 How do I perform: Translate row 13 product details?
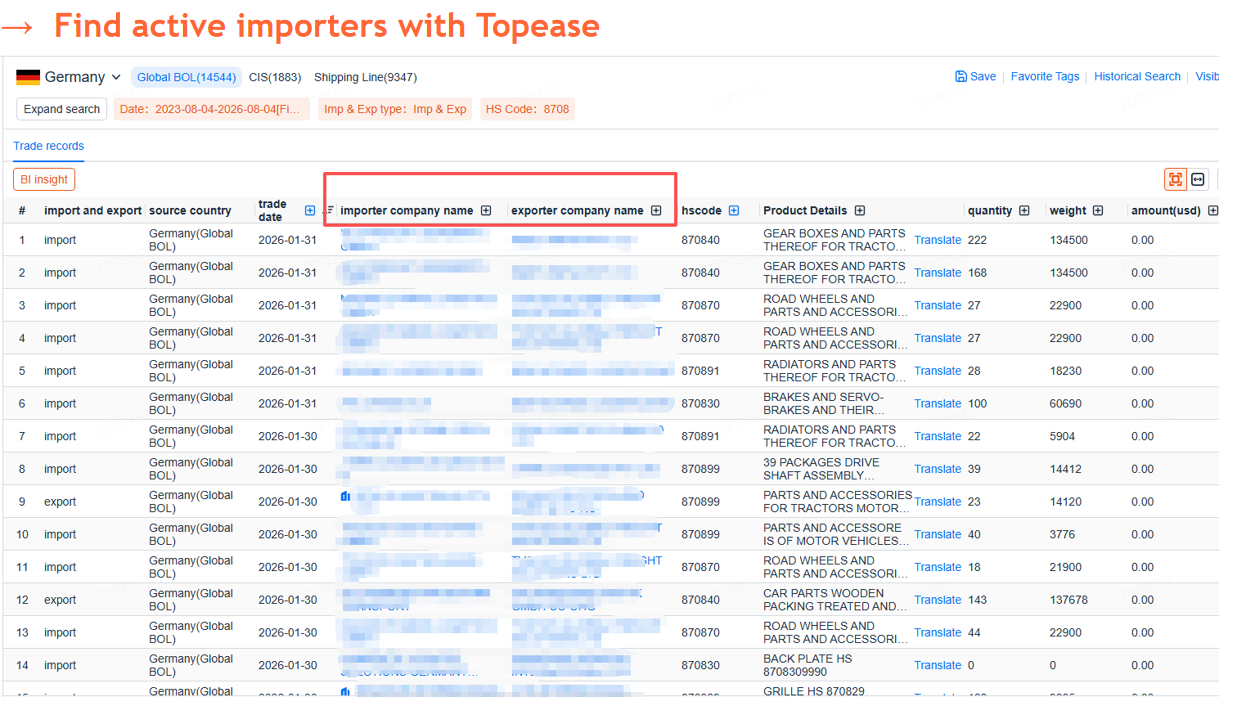tap(937, 633)
